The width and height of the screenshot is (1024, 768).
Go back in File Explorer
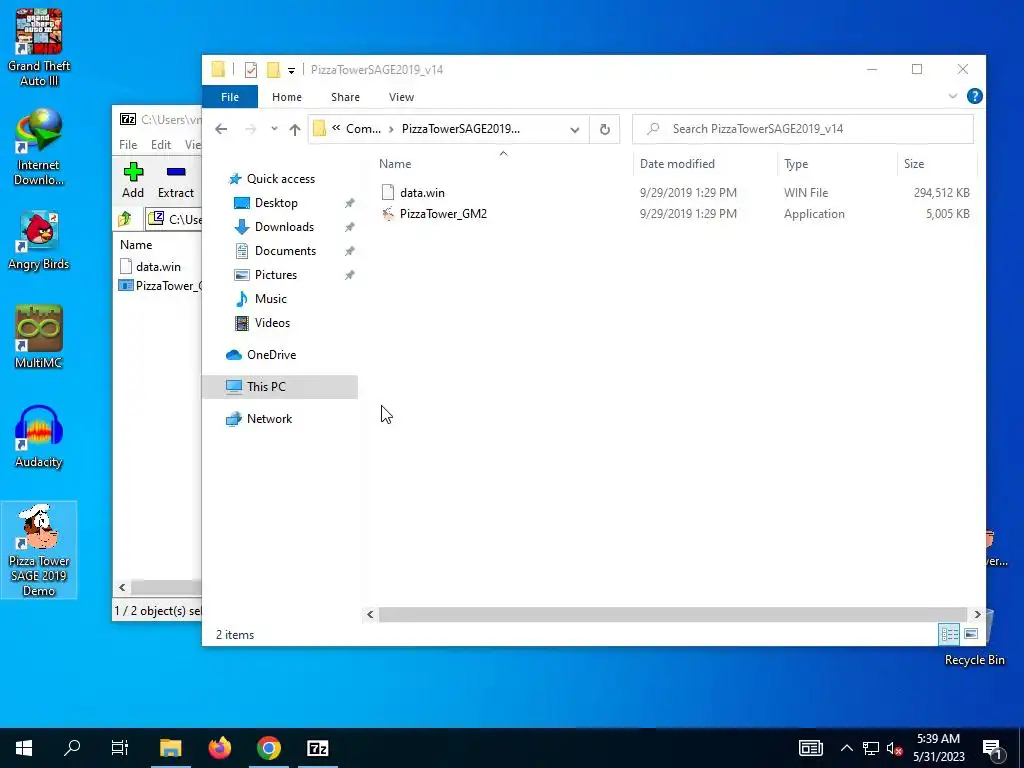[x=221, y=129]
